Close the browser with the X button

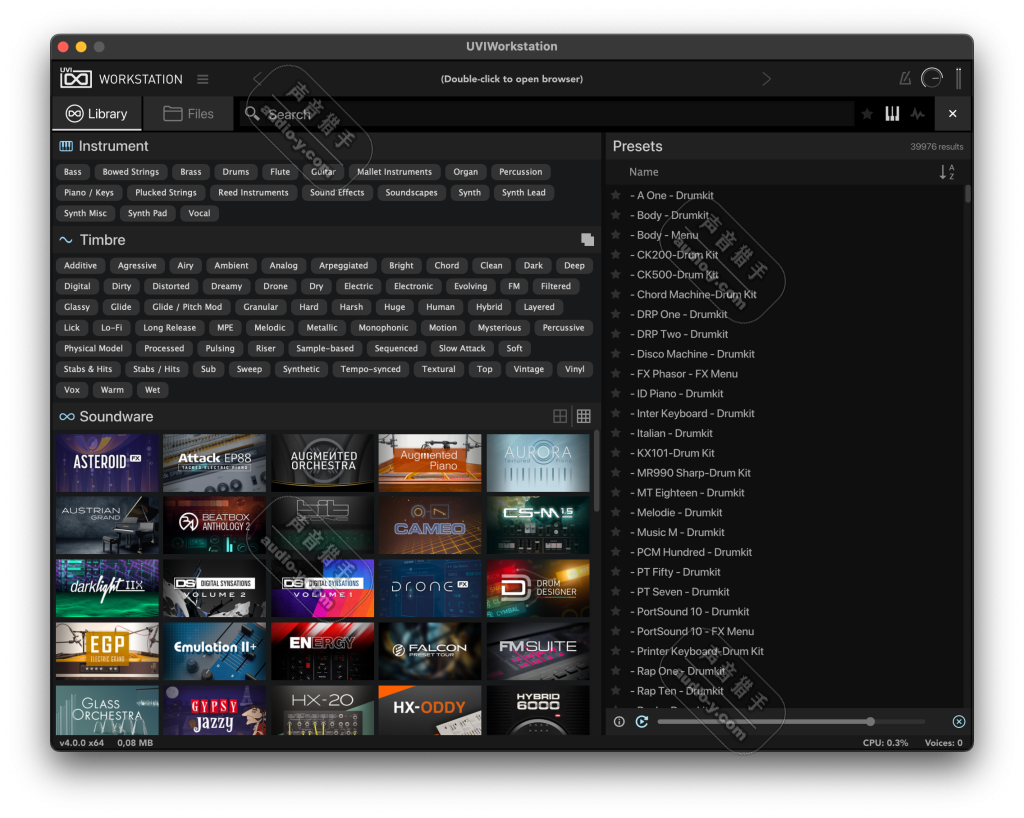tap(952, 114)
